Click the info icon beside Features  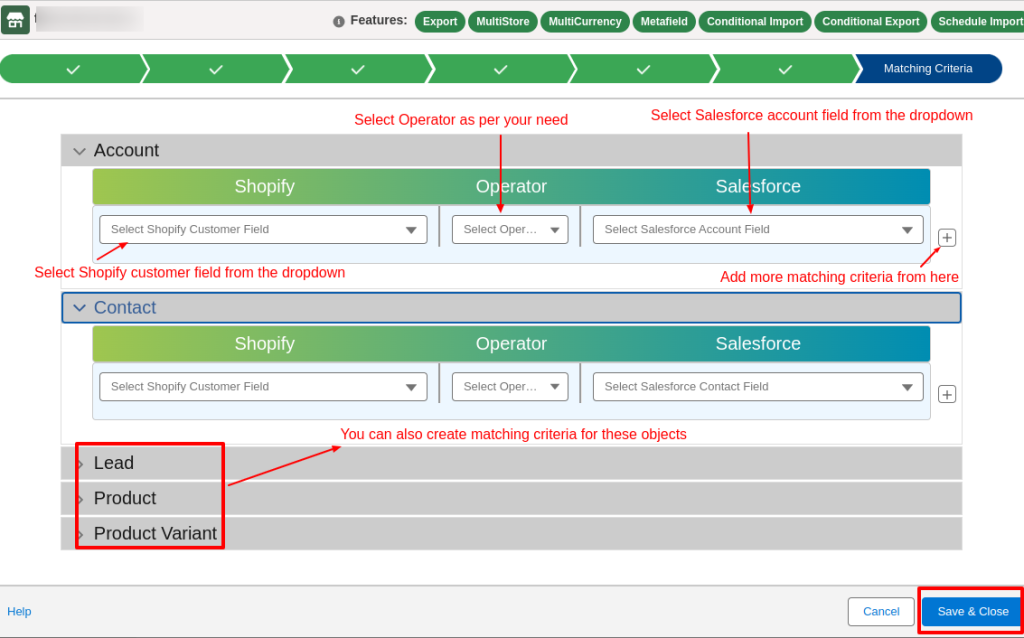[x=338, y=22]
